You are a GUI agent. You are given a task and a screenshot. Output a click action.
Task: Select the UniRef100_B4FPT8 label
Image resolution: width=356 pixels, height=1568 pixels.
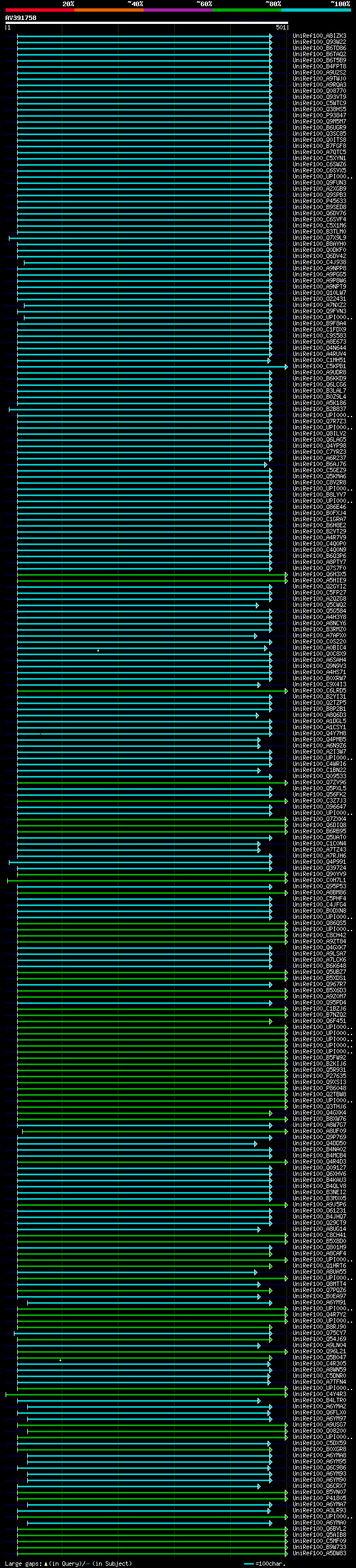coord(319,66)
